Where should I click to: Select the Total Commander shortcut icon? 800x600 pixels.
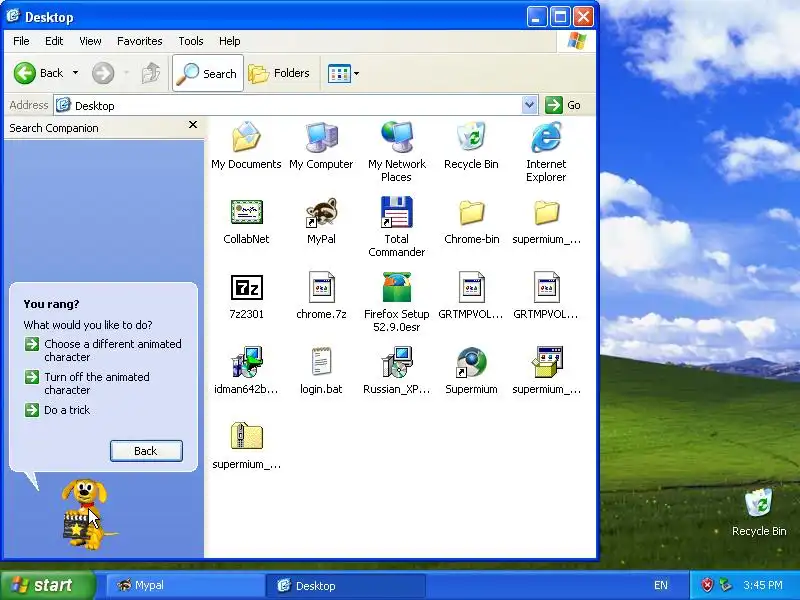396,212
